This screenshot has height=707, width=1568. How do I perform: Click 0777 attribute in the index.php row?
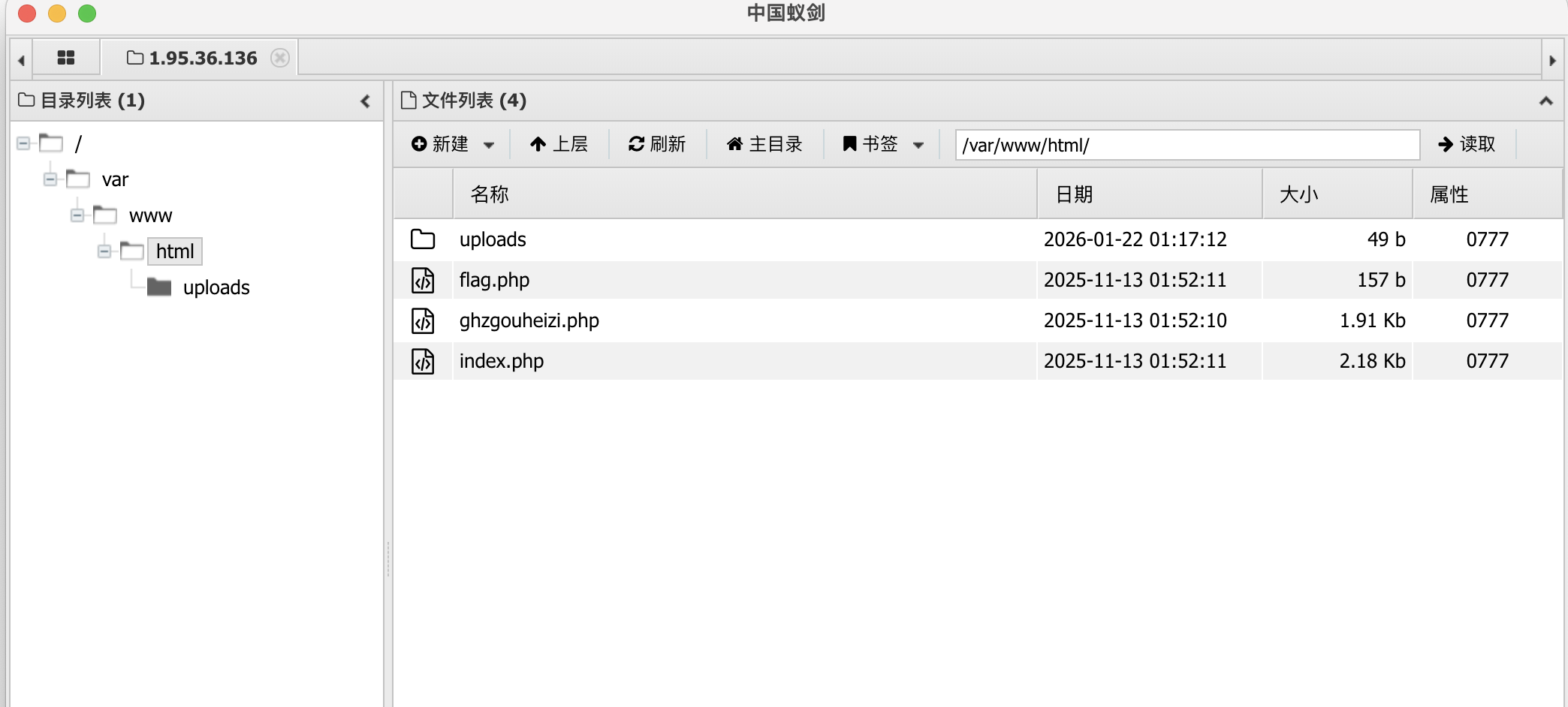click(x=1488, y=361)
